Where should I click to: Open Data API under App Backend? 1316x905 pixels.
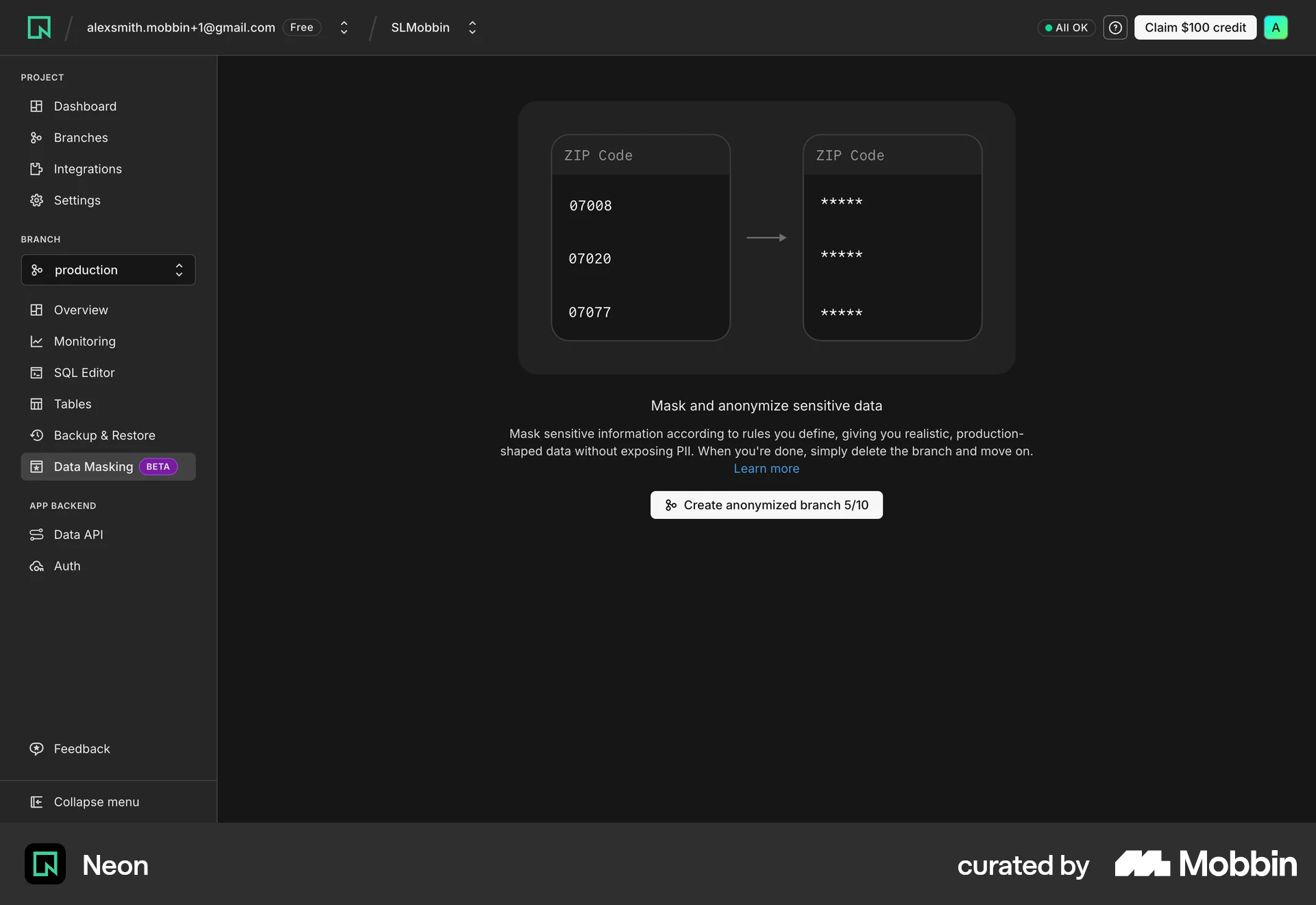108,535
